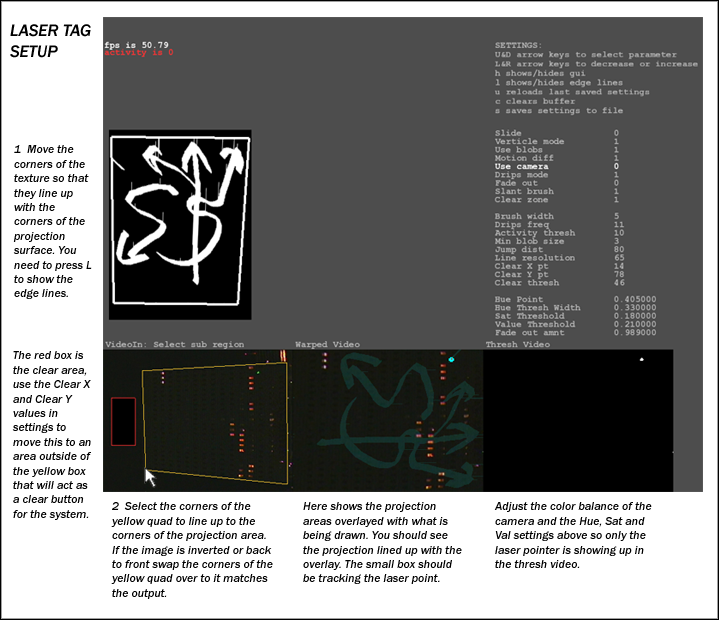Select the Fade out setting
The height and width of the screenshot is (620, 719).
(557, 183)
